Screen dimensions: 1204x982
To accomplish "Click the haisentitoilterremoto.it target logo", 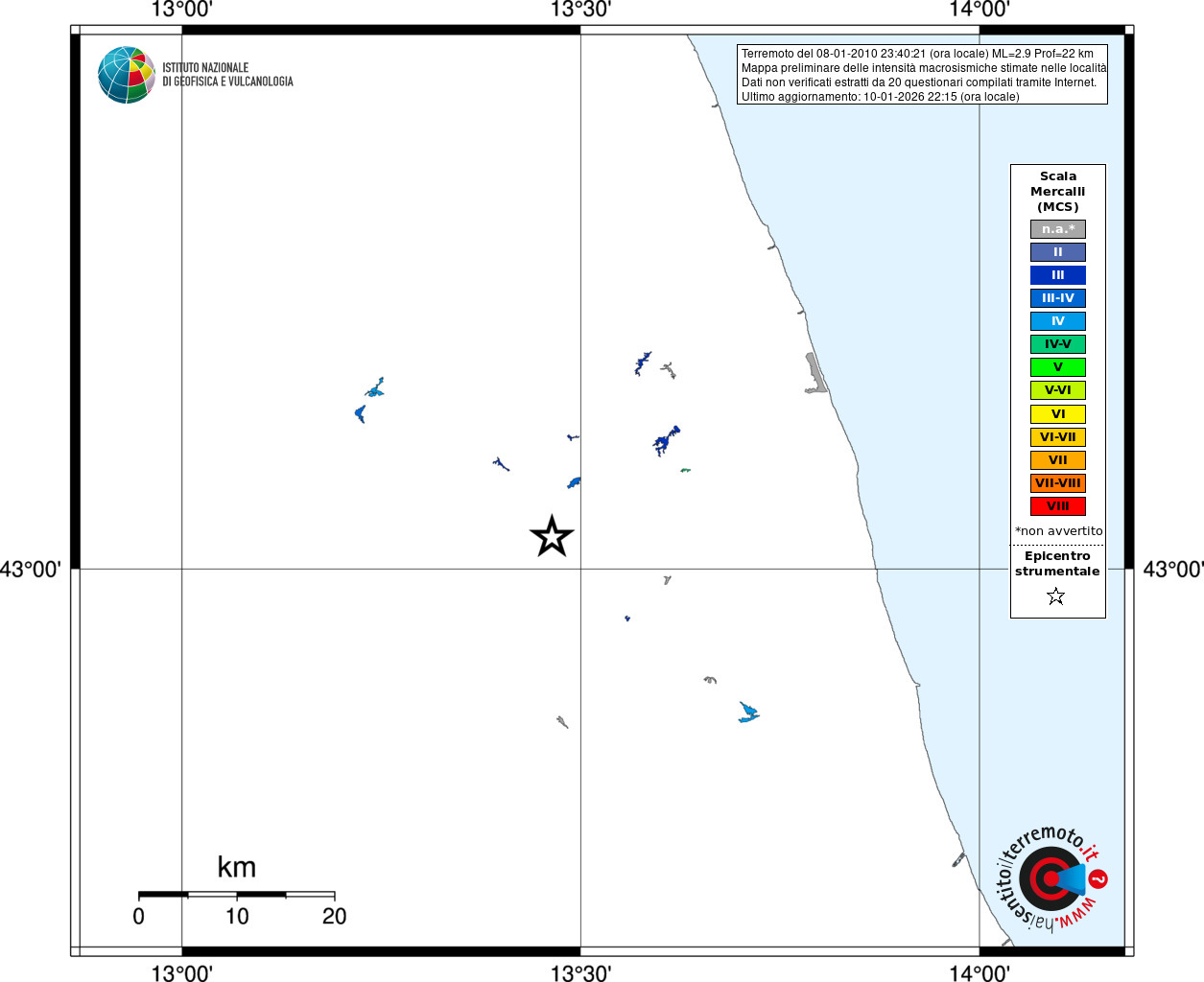I will (1051, 878).
